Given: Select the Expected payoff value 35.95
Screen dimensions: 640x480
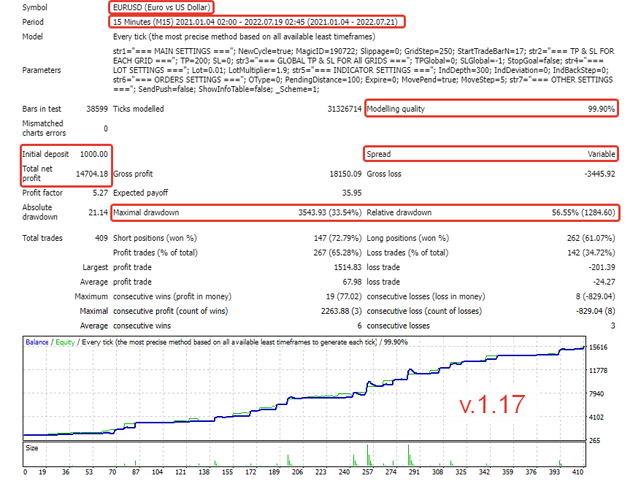Looking at the screenshot, I should [352, 193].
